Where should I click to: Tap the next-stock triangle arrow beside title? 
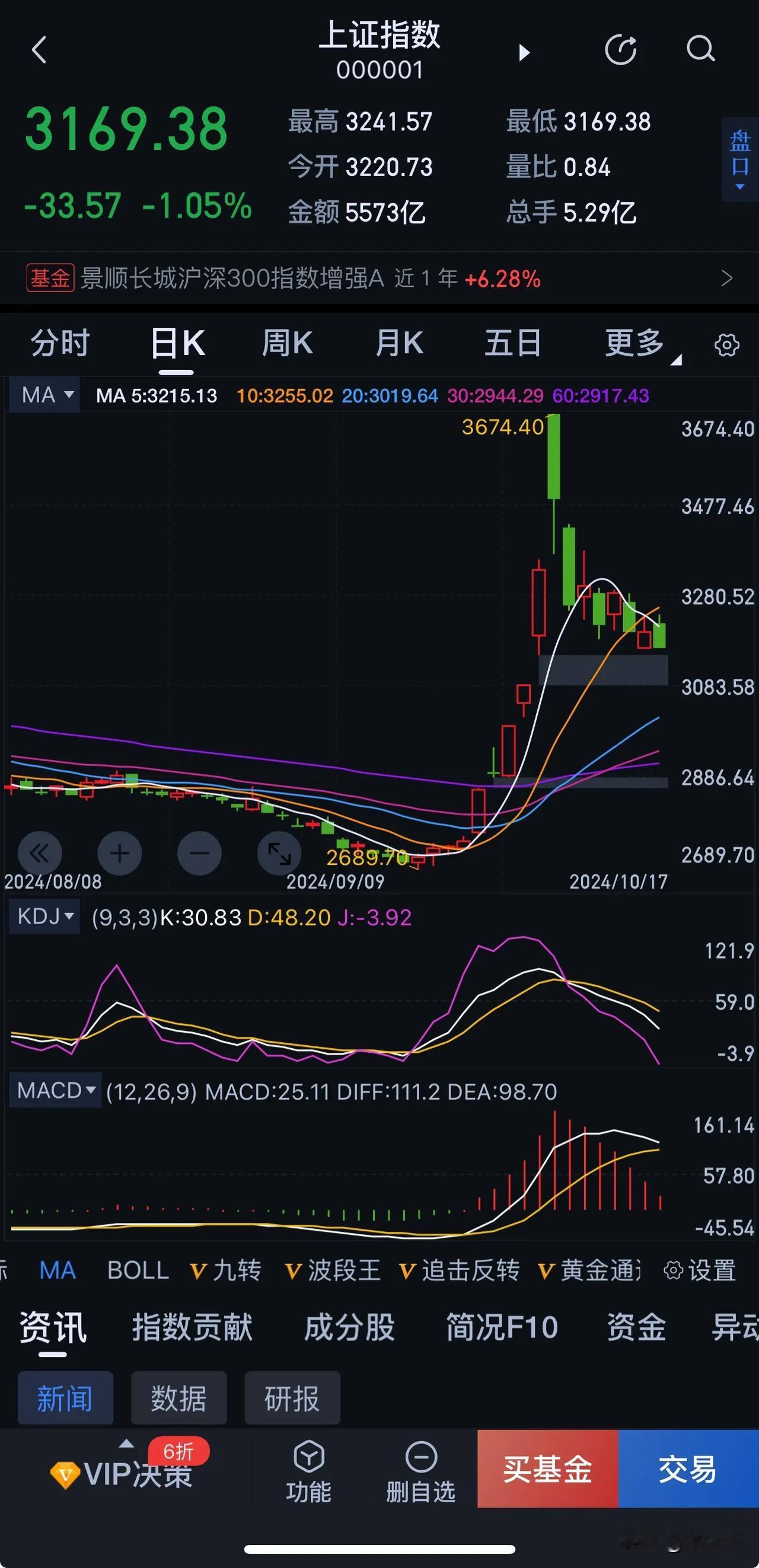(524, 53)
